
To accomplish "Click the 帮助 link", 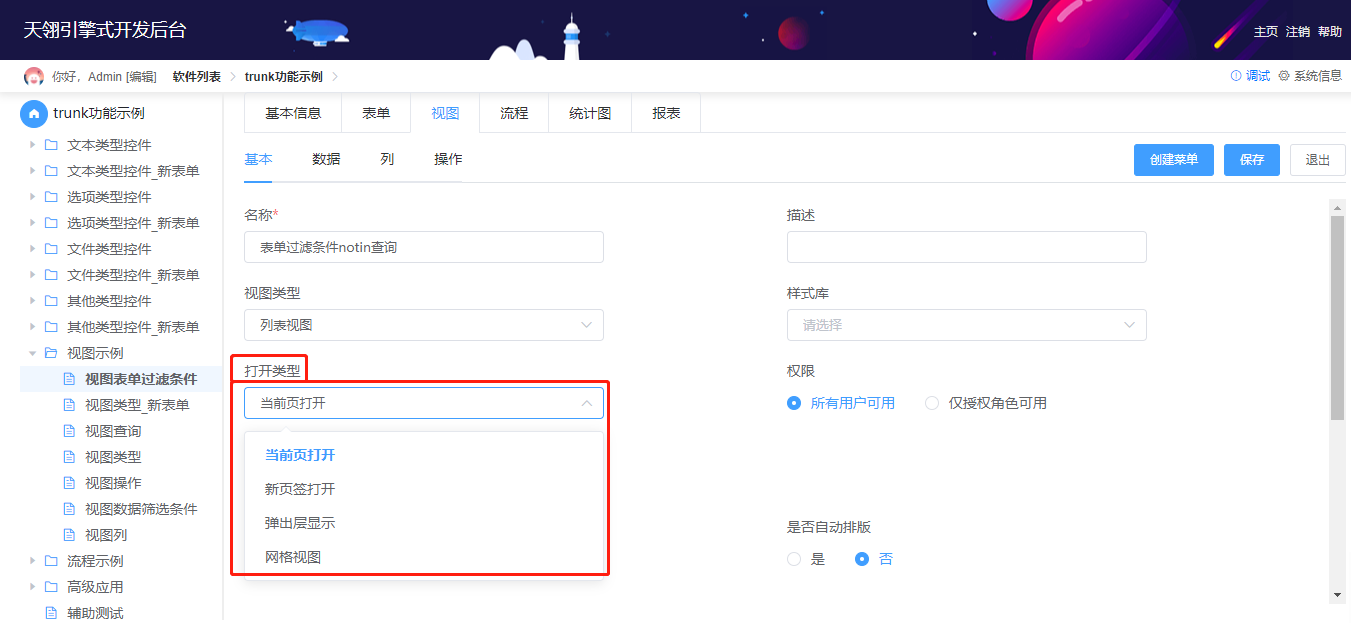I will (1330, 31).
